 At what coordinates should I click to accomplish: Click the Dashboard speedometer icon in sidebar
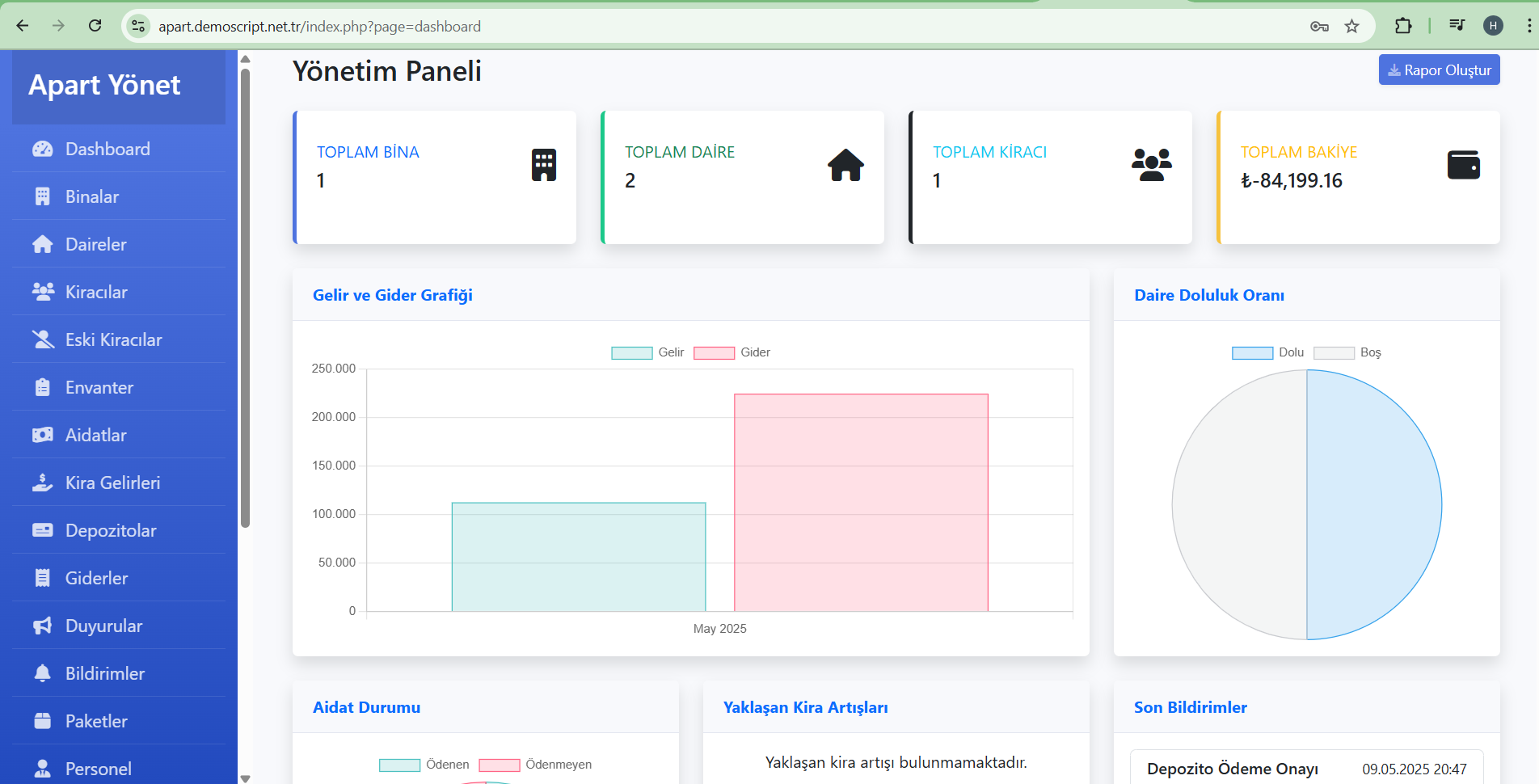click(x=42, y=150)
